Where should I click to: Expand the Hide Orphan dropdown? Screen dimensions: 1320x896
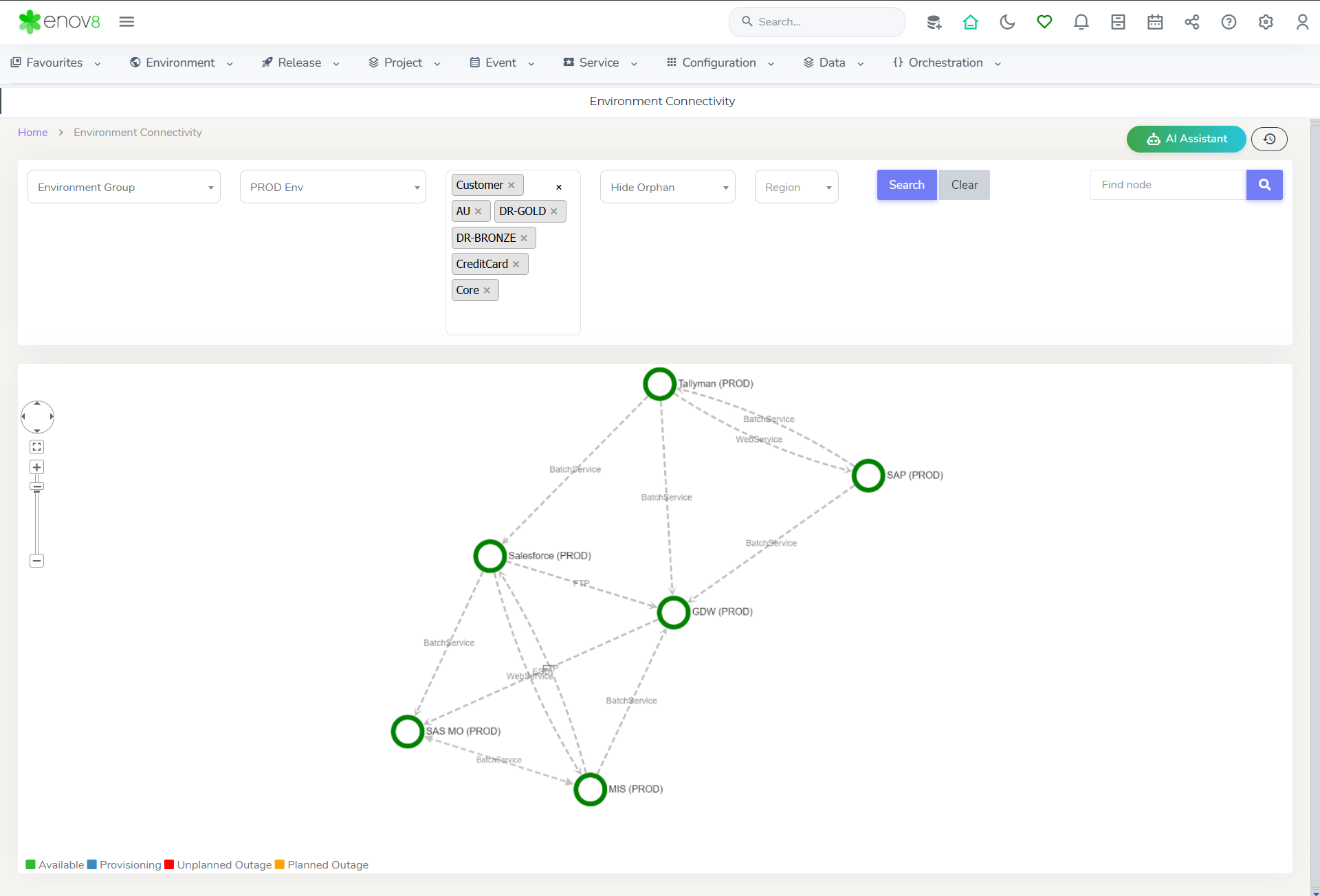(x=668, y=187)
